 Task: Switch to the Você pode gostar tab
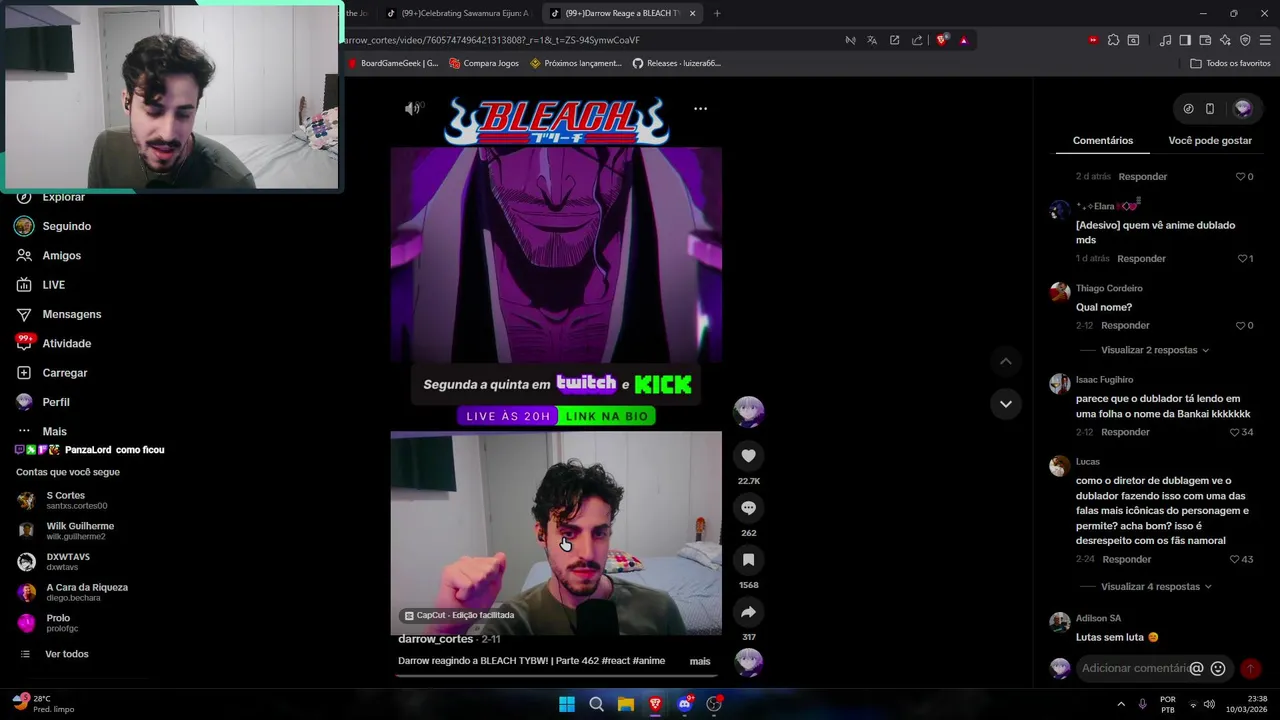pos(1210,141)
